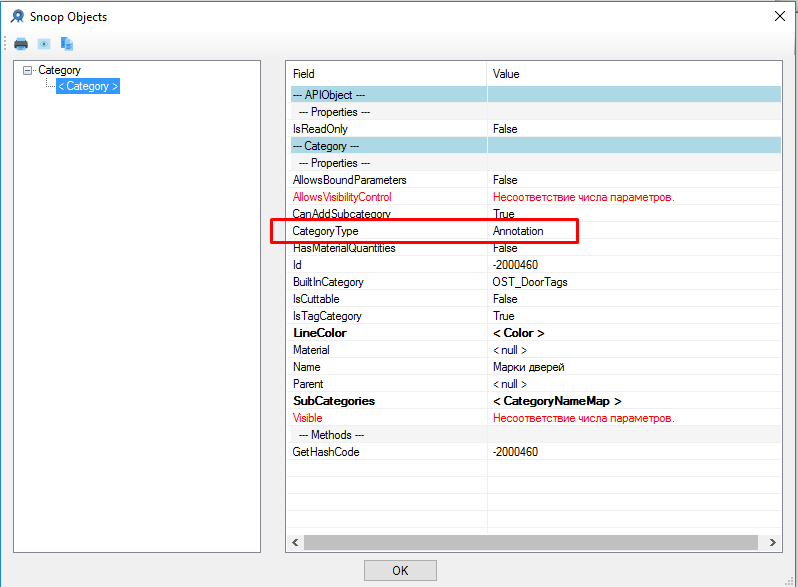Image resolution: width=798 pixels, height=587 pixels.
Task: Click the Annotation value cell
Action: click(x=518, y=231)
